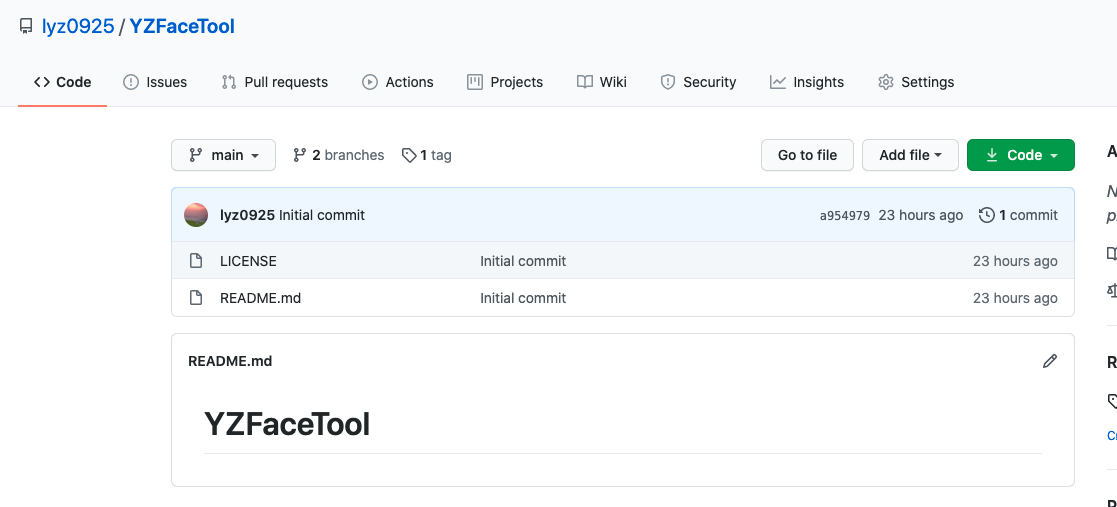Open the Add file dropdown
This screenshot has height=507, width=1117.
(x=910, y=155)
